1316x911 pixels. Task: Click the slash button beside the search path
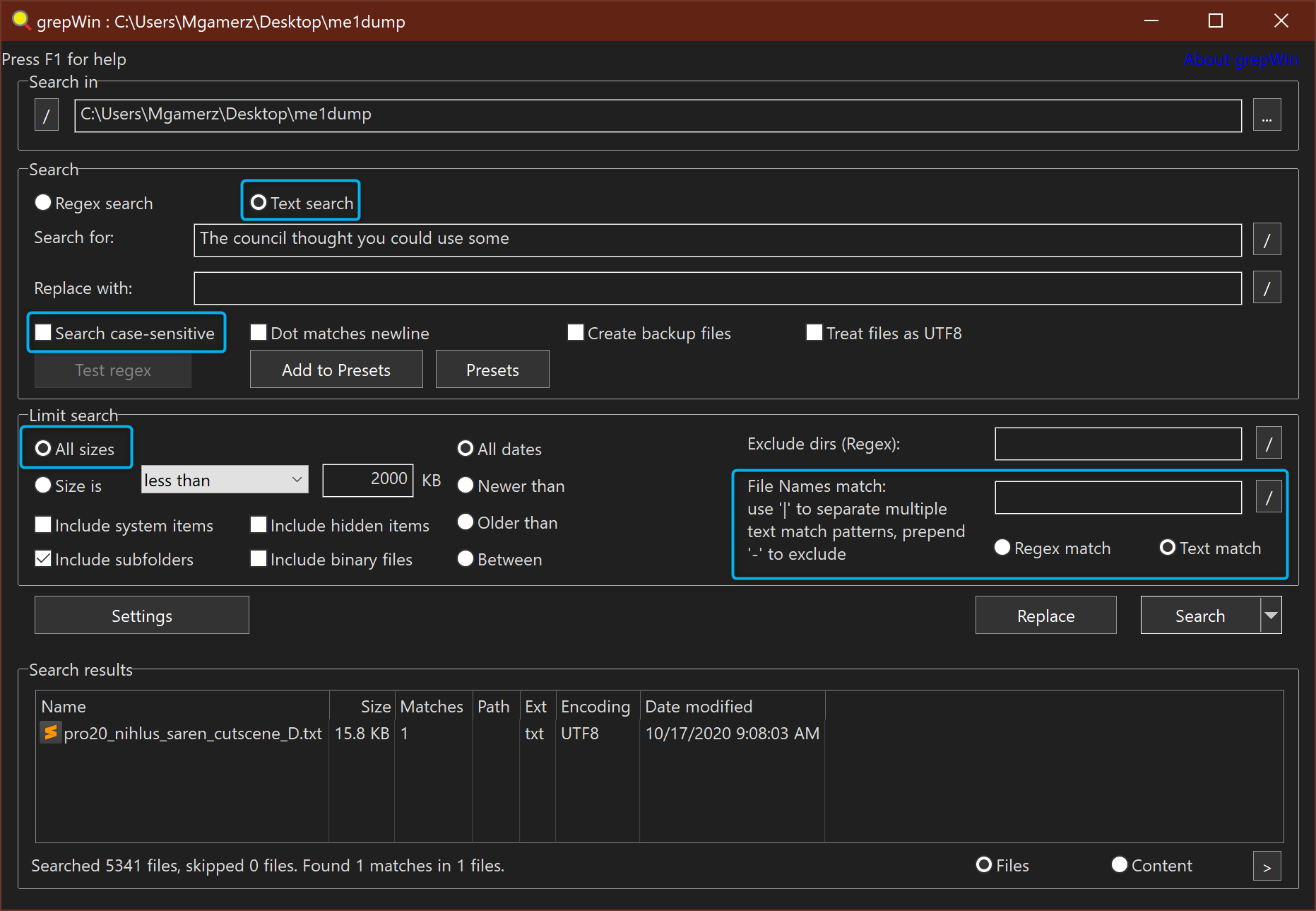pos(47,115)
